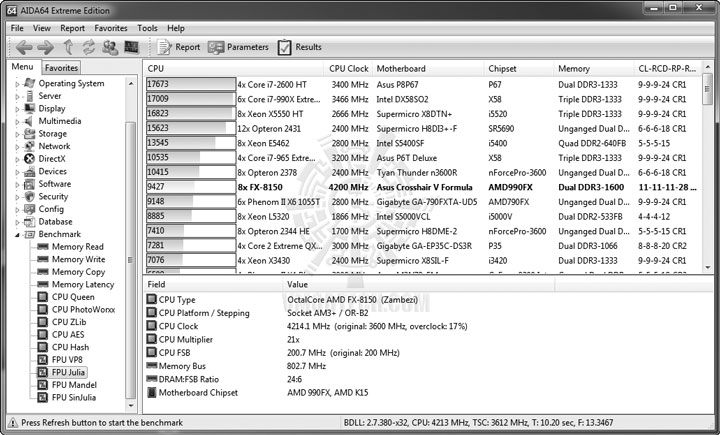Sort by Memory column header
The image size is (720, 435).
click(x=594, y=68)
